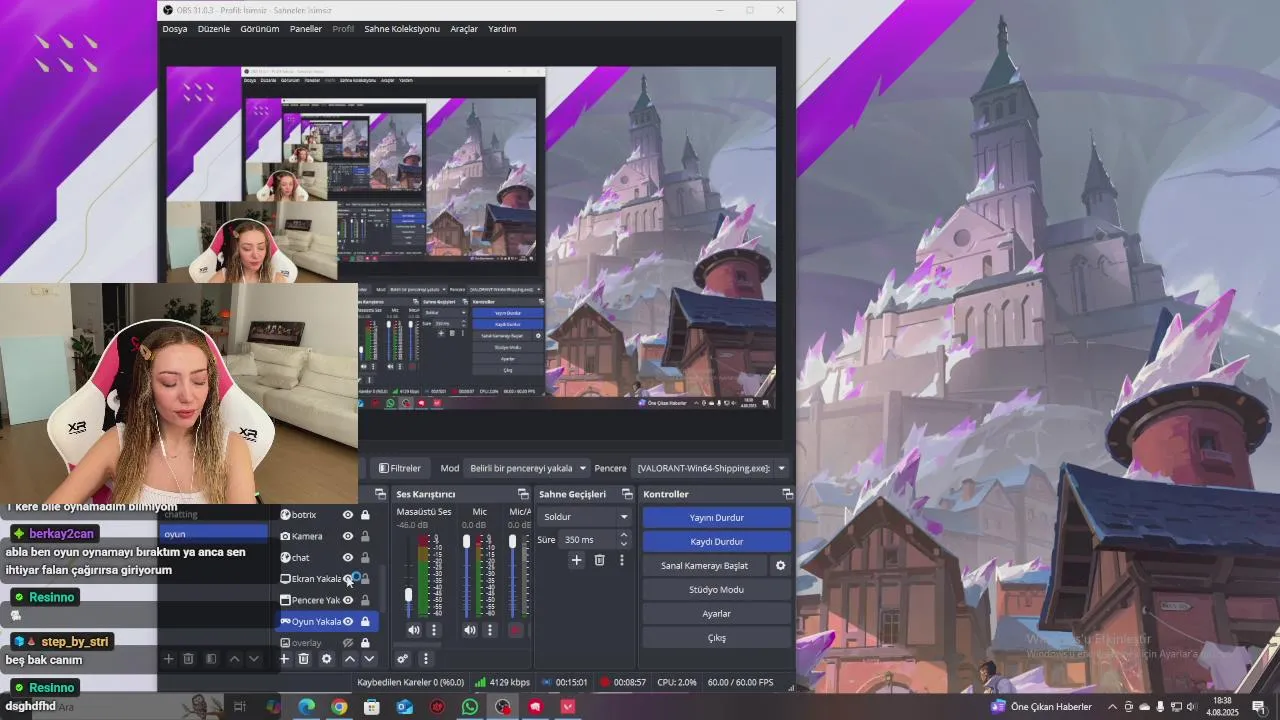The width and height of the screenshot is (1280, 720).
Task: Show hidden system tray icons chevron
Action: (x=1112, y=707)
